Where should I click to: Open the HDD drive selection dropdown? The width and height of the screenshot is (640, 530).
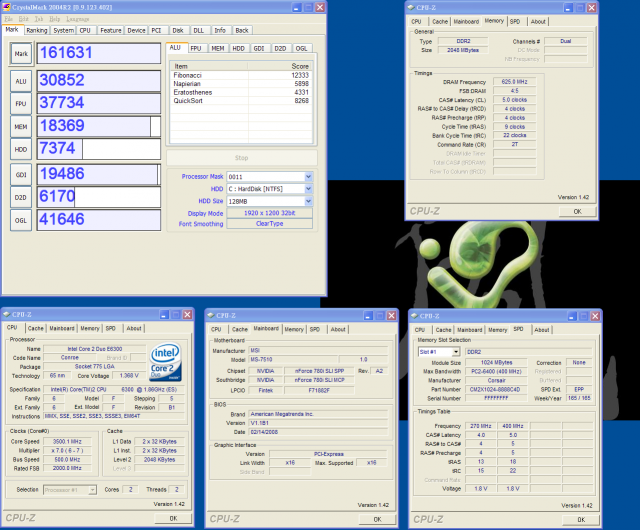[309, 189]
